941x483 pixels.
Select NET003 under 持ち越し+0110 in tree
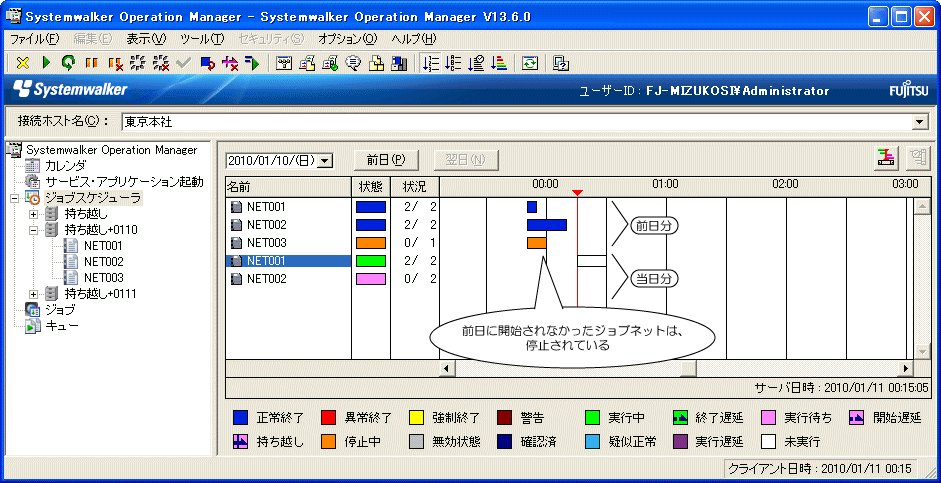point(104,278)
